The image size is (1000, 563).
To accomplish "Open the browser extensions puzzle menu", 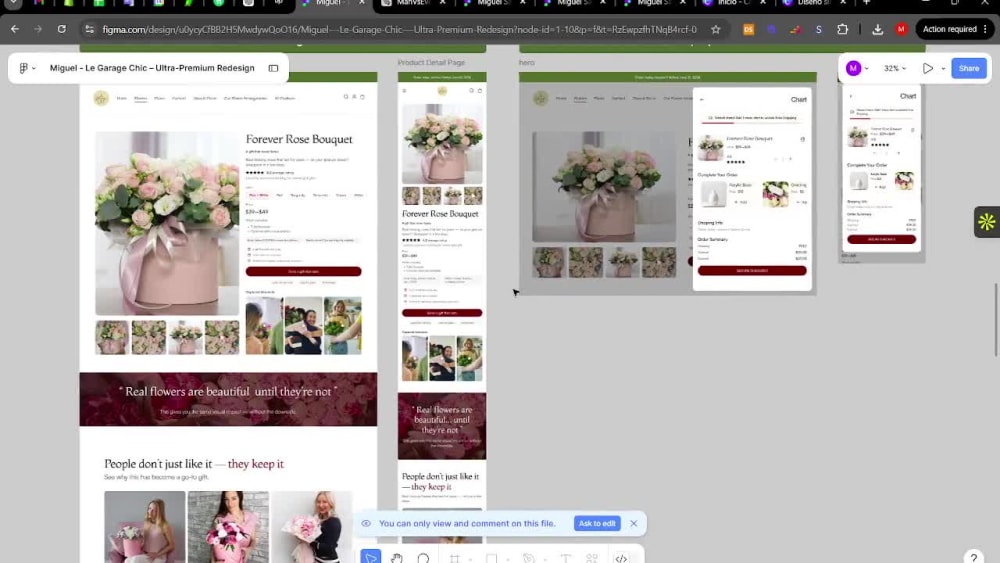I will pos(842,29).
